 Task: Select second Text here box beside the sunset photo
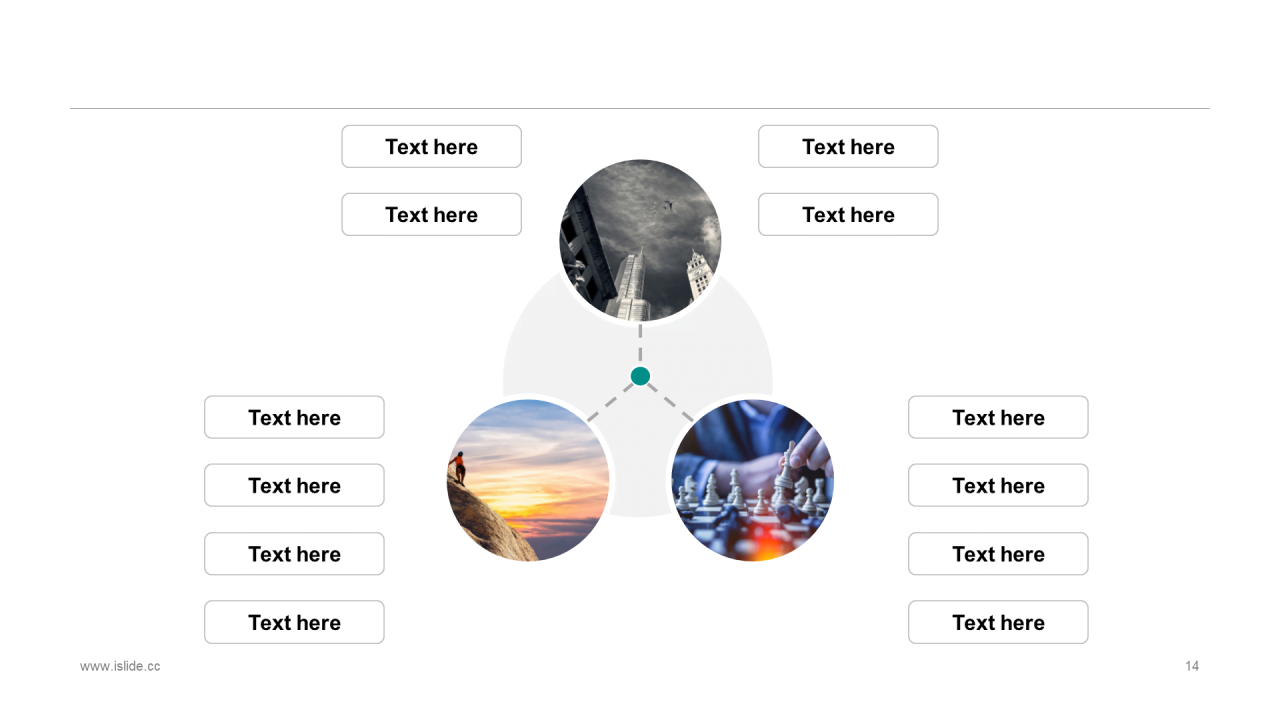[294, 485]
